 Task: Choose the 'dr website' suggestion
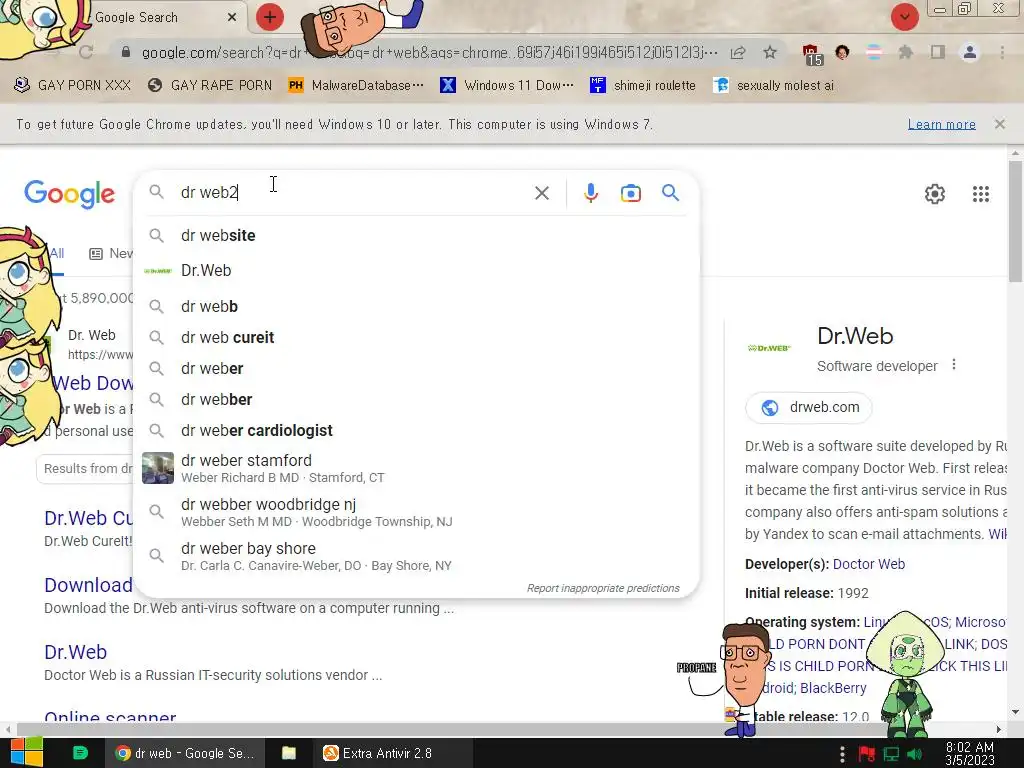[415, 235]
